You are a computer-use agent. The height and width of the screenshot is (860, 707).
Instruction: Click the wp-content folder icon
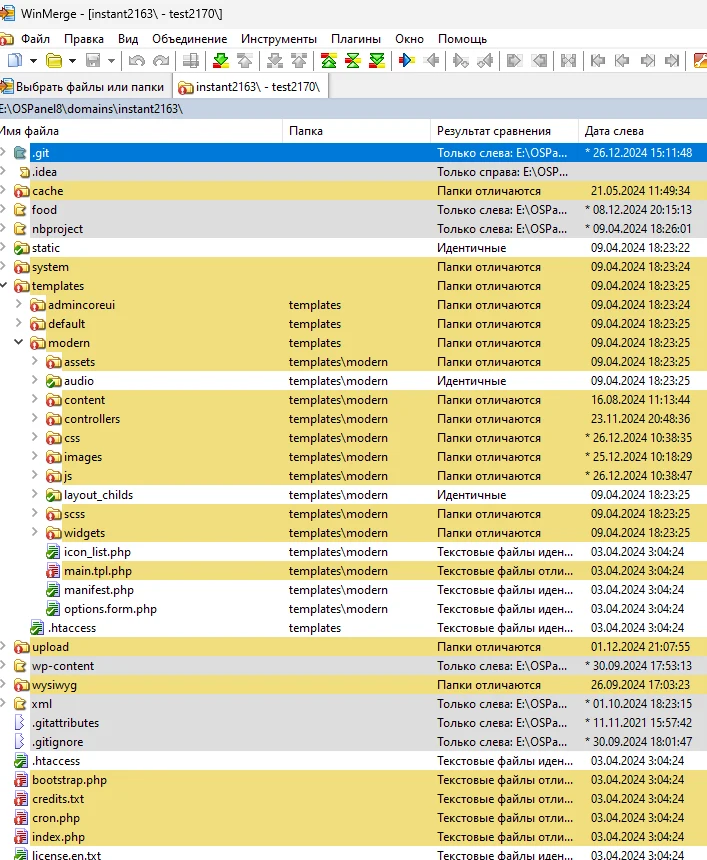(x=20, y=666)
